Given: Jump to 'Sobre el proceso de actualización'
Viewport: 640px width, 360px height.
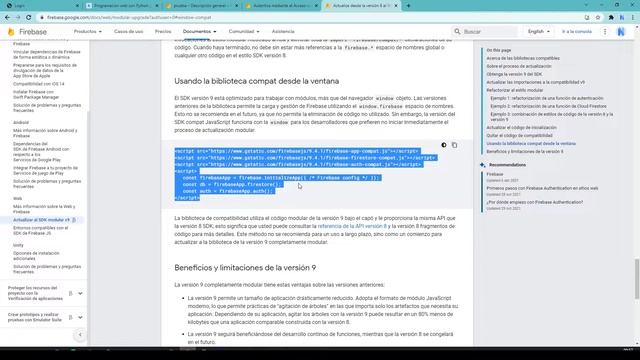Looking at the screenshot, I should (519, 66).
